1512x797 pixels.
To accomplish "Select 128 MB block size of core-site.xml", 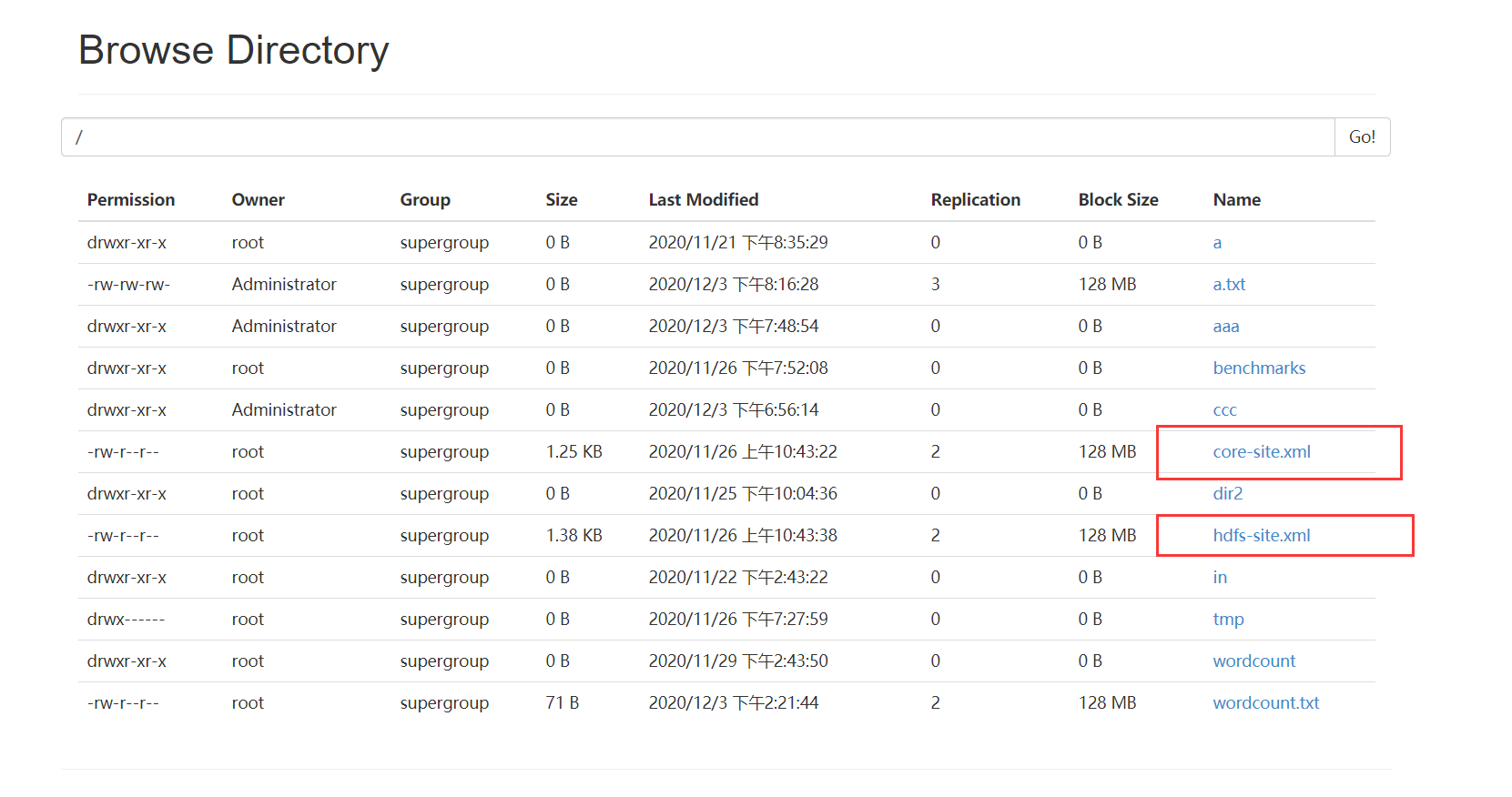I will click(x=1107, y=452).
